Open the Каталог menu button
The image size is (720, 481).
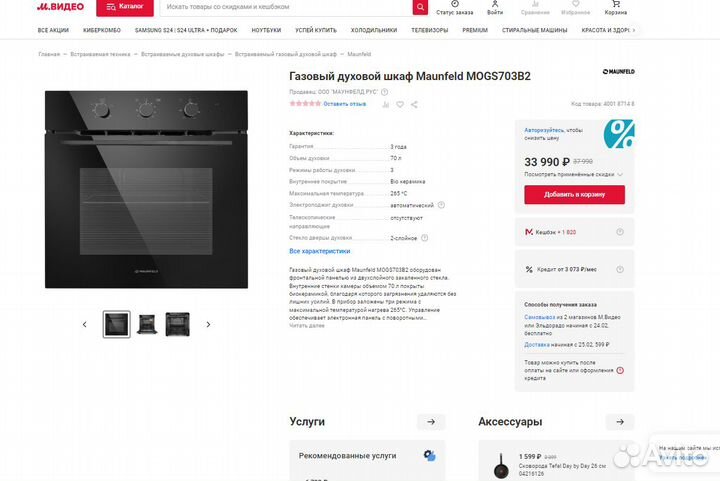[125, 6]
